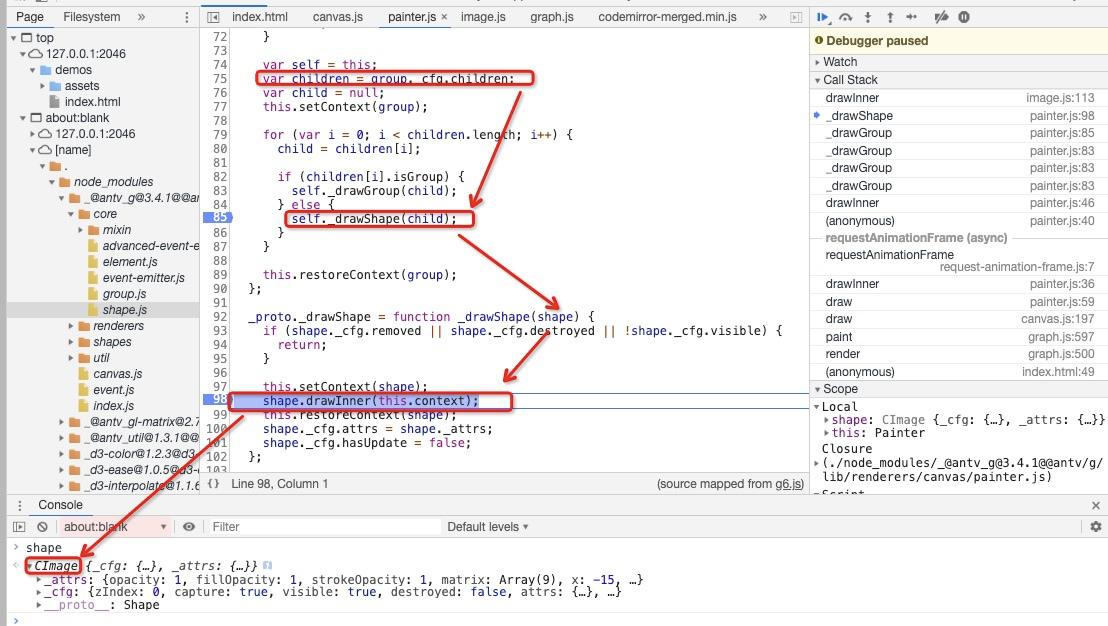
Task: Collapse the demos folder
Action: click(33, 70)
